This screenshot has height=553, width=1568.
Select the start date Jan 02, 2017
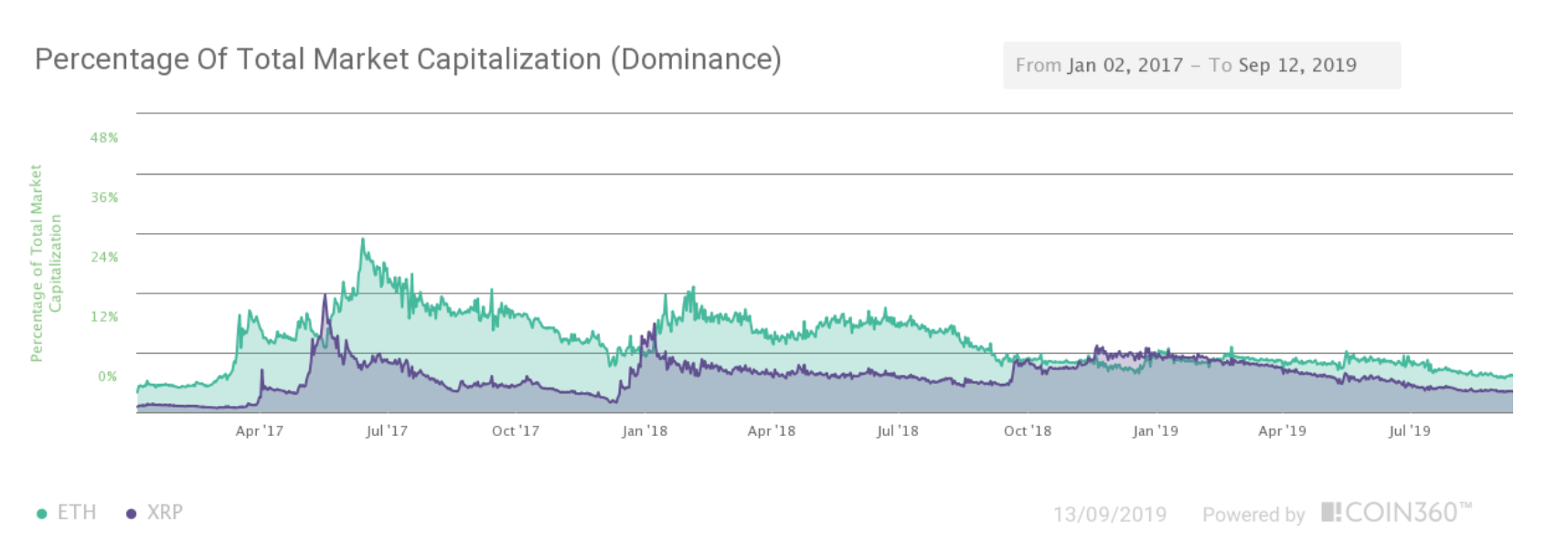pos(1125,65)
